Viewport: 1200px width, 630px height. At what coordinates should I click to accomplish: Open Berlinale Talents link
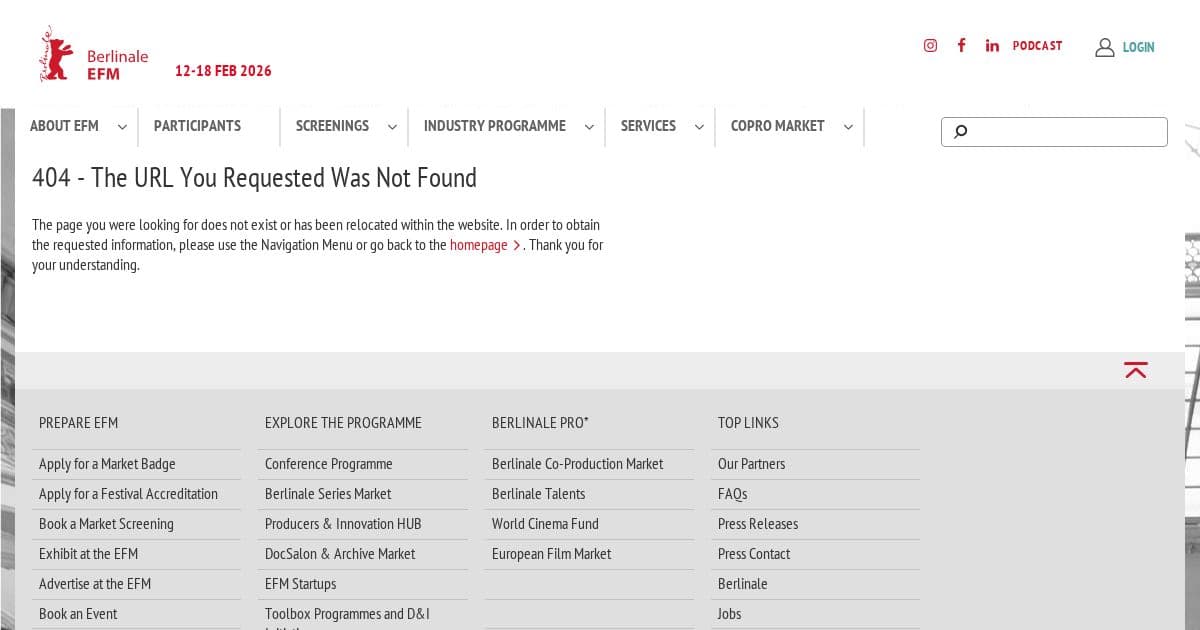point(538,494)
